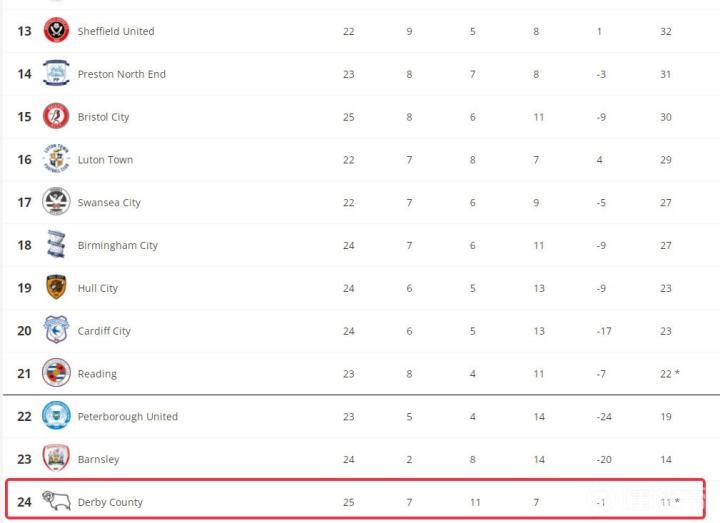The width and height of the screenshot is (720, 523).
Task: Click the Cardiff City club crest
Action: 56,331
